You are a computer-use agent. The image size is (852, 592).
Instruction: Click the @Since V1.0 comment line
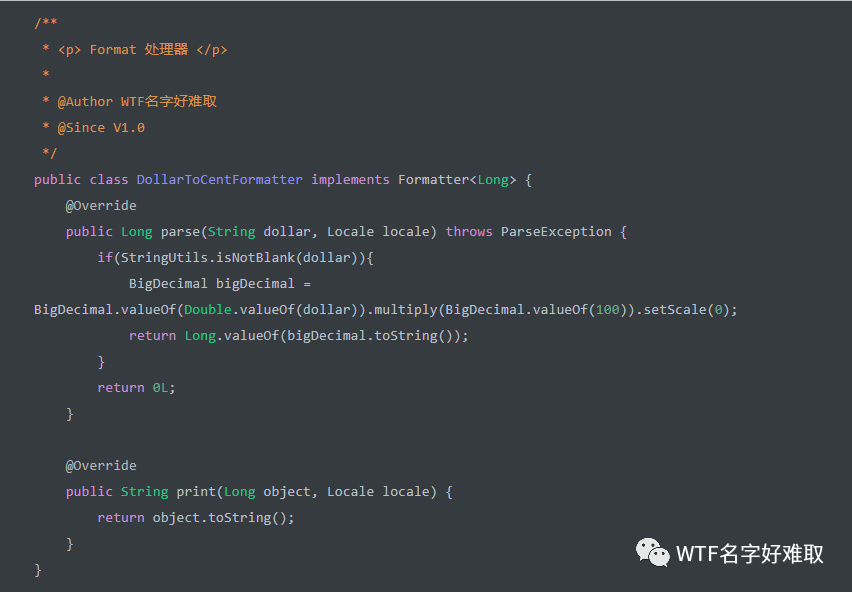(101, 128)
